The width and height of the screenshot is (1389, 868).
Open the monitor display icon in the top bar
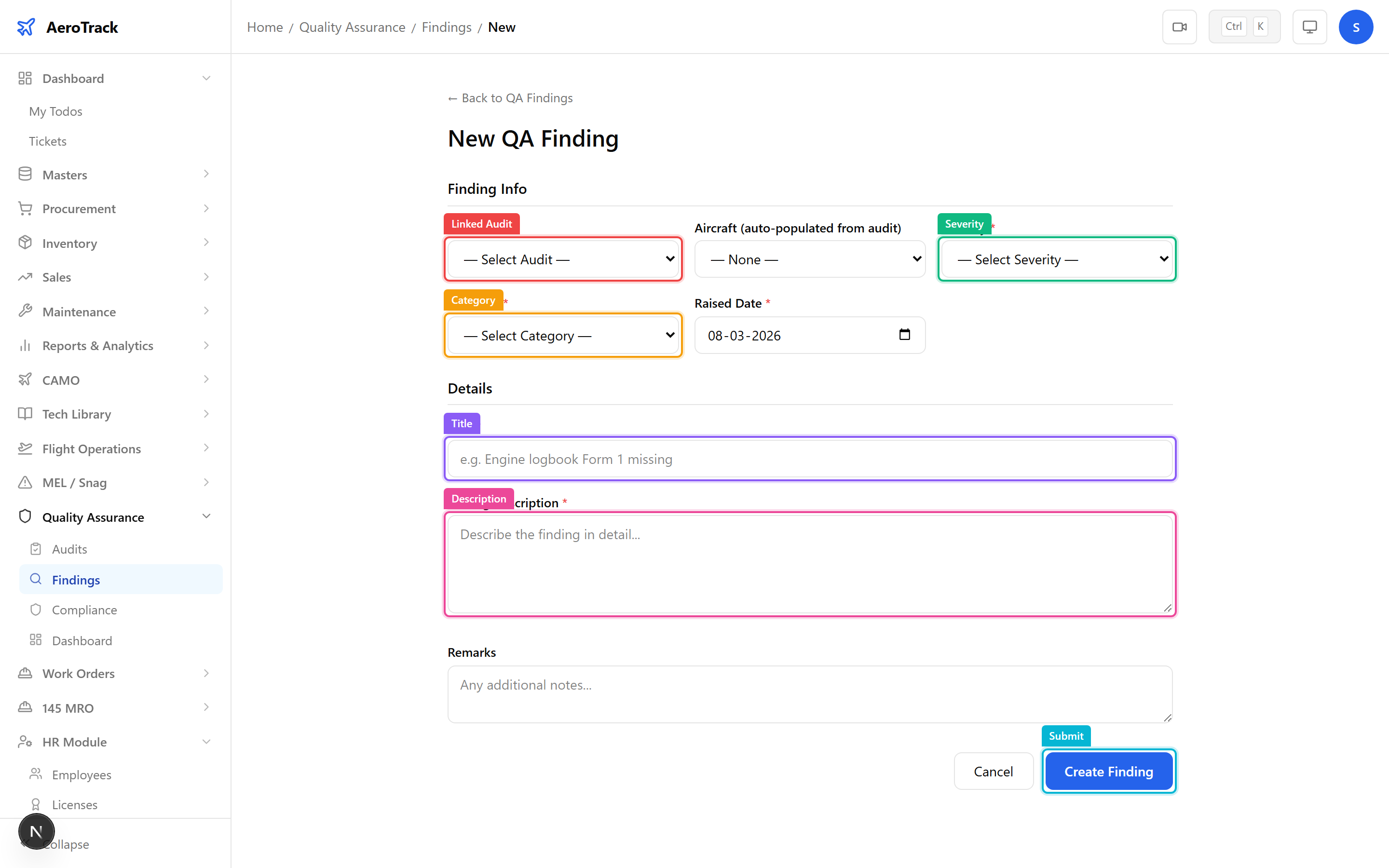pyautogui.click(x=1309, y=27)
